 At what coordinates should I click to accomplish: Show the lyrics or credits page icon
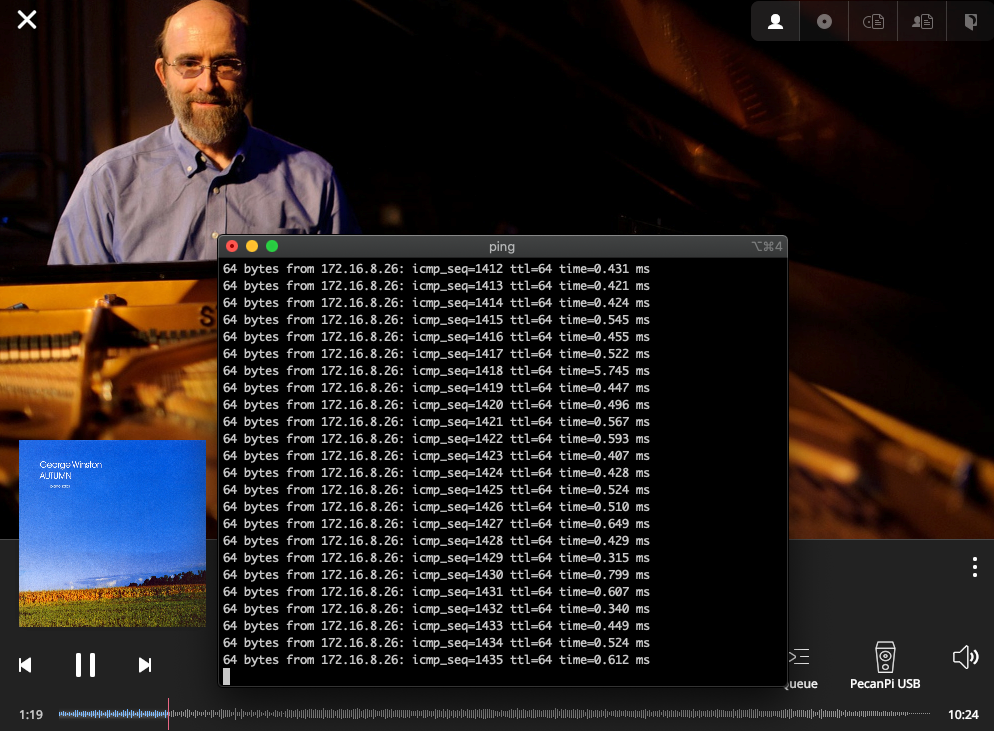tap(970, 21)
